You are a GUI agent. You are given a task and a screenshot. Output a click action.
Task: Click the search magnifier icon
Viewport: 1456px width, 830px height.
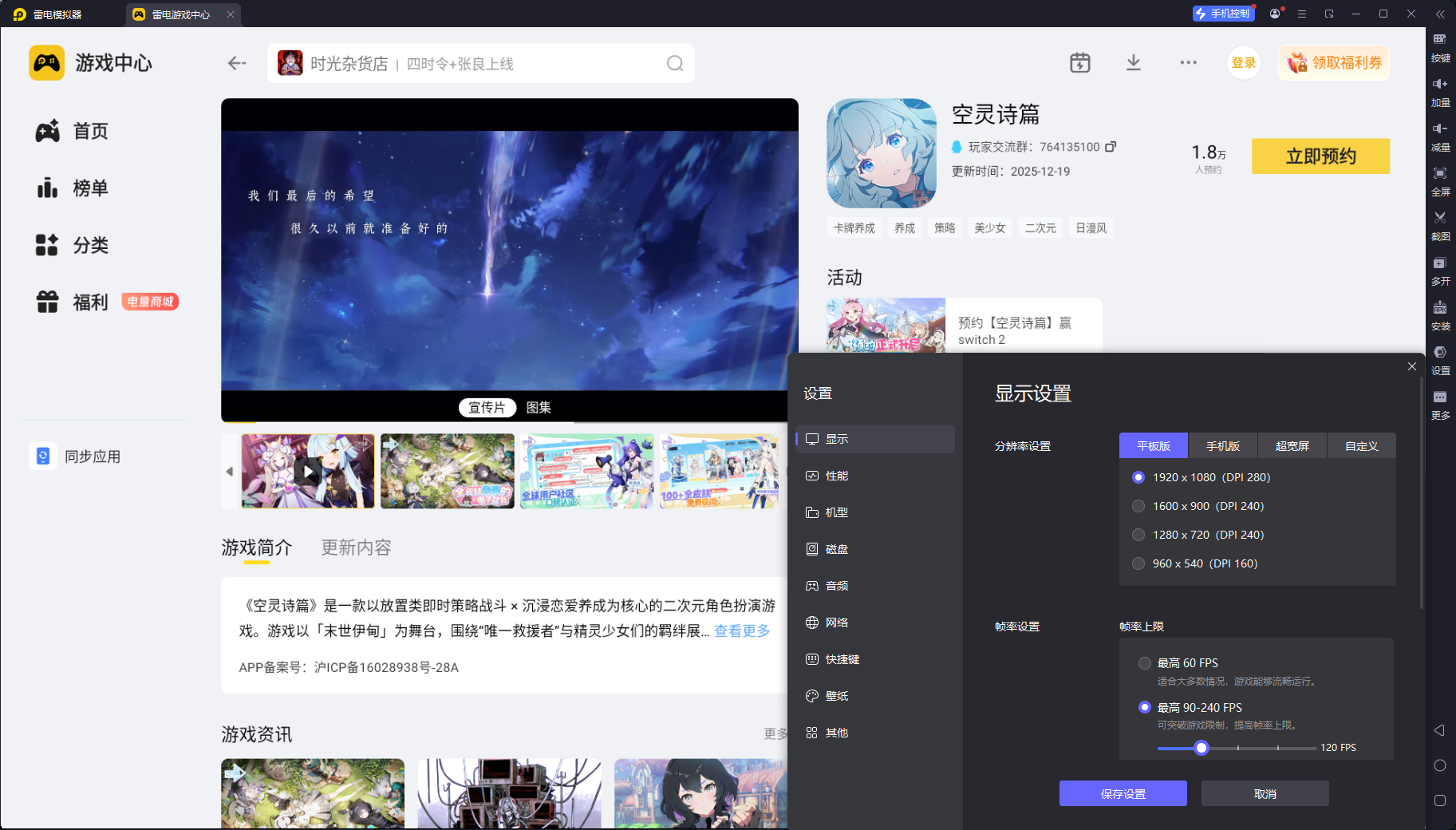675,63
